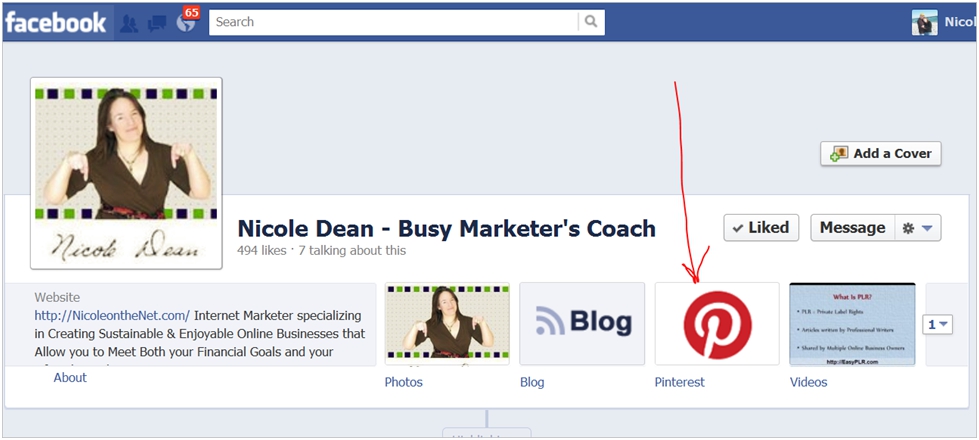Click the Message button
Screen dimensions: 979x440
coord(853,228)
